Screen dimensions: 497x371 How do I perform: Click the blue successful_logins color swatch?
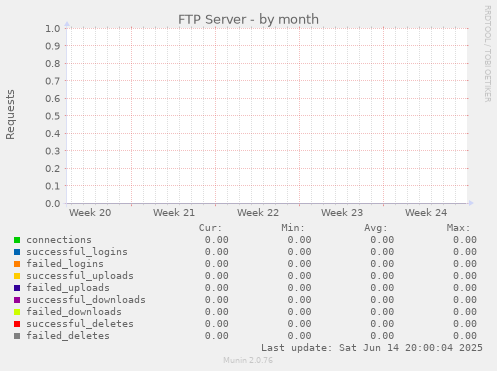point(17,252)
